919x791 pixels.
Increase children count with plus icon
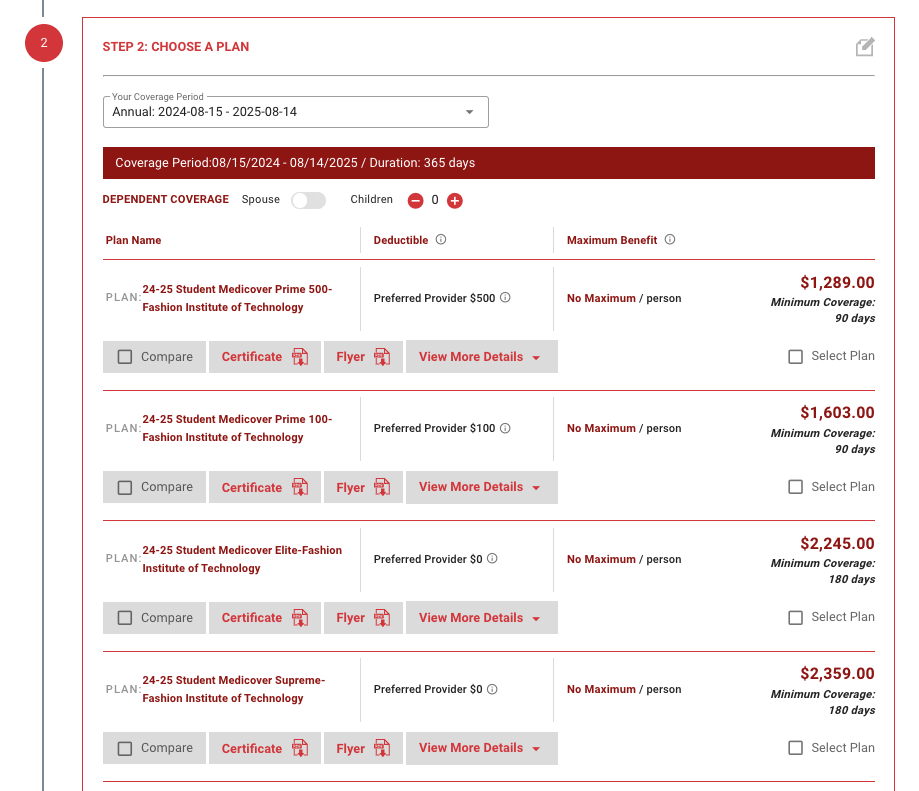(x=455, y=201)
